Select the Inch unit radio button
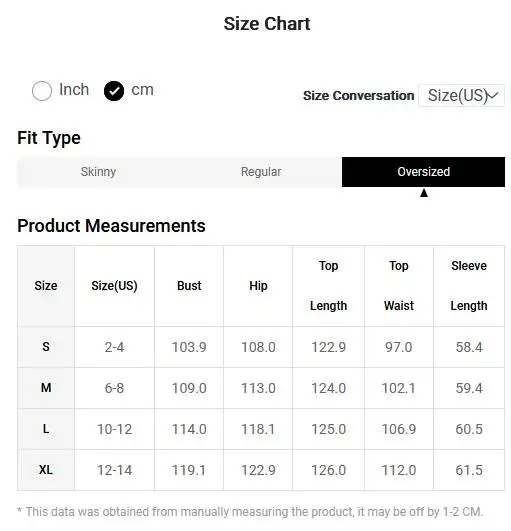511x531 pixels. [x=42, y=91]
